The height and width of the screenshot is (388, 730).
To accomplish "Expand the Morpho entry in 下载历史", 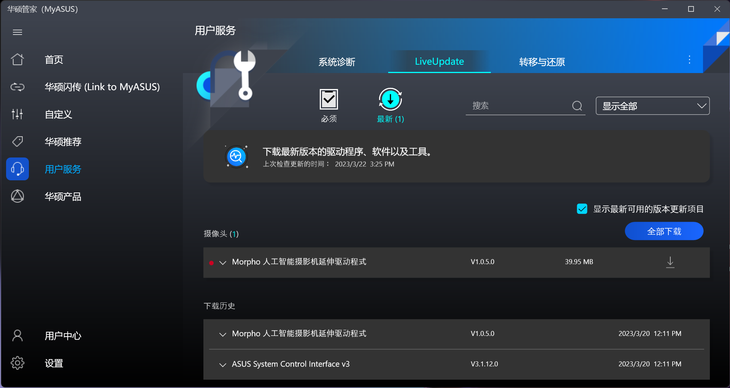I will [x=223, y=334].
